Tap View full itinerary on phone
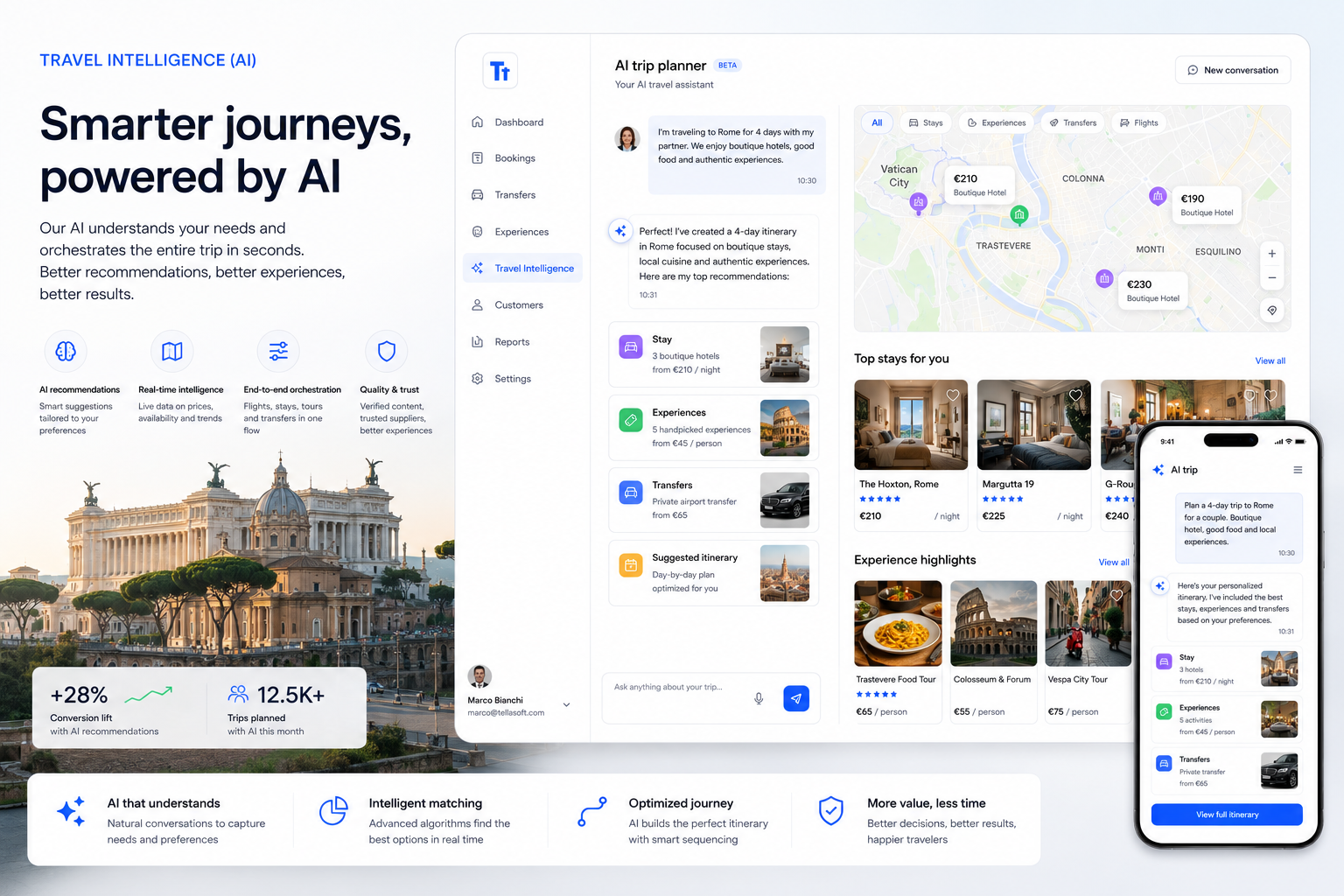 point(1227,815)
